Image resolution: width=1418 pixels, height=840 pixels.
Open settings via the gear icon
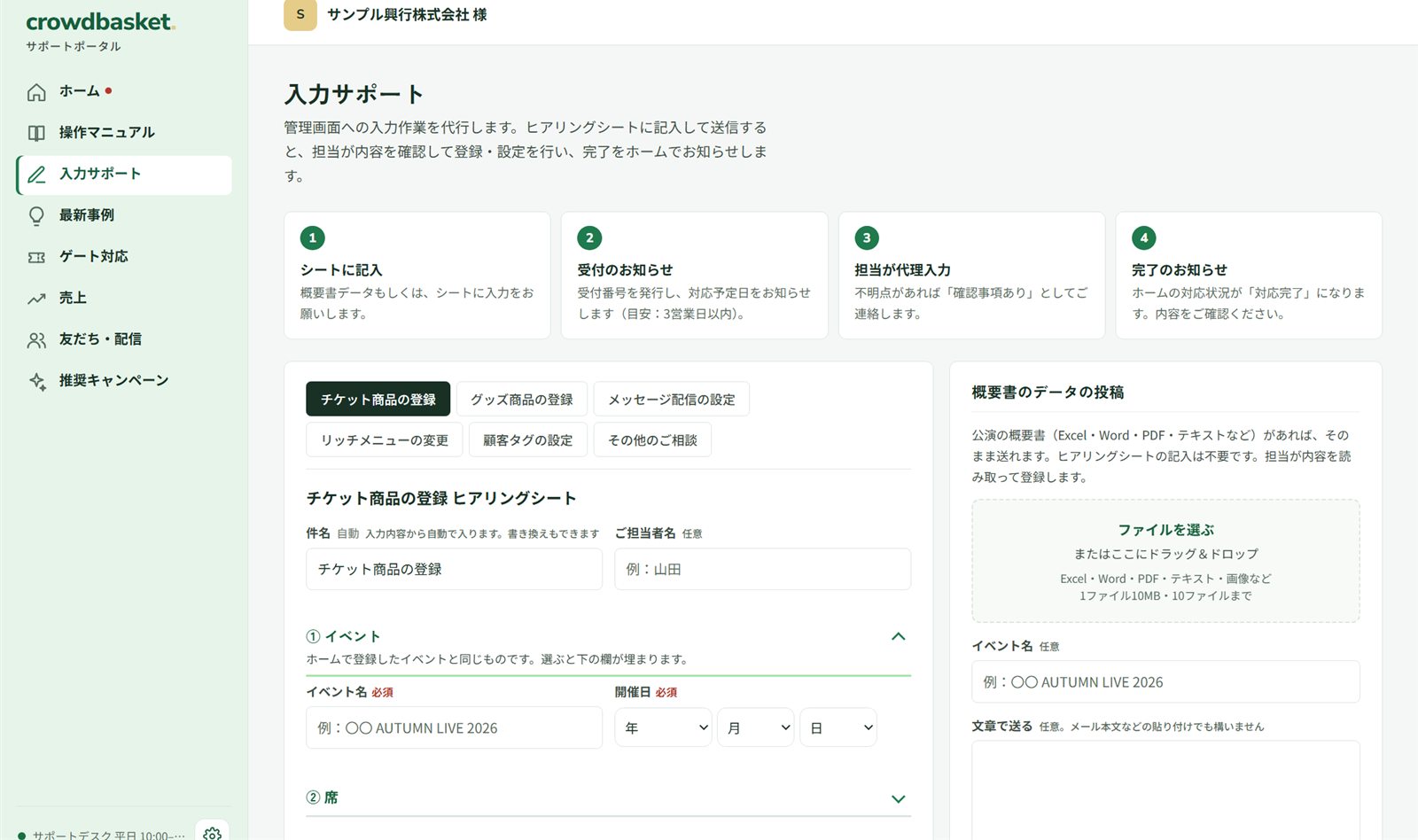[212, 833]
